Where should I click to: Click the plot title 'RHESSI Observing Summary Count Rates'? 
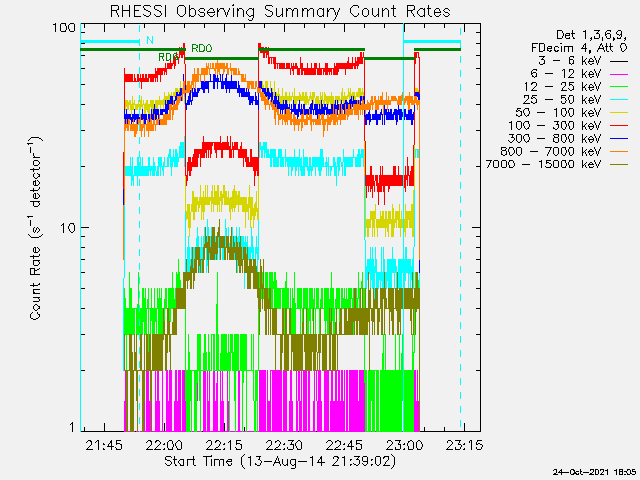pos(280,11)
